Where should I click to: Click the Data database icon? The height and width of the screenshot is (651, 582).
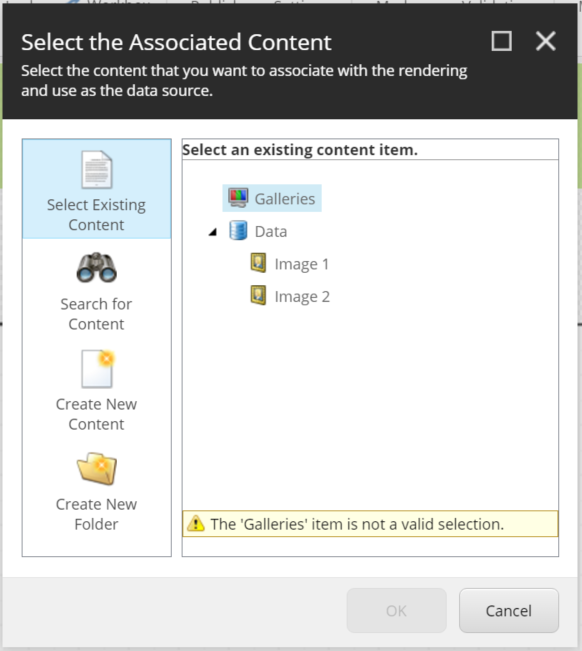pyautogui.click(x=238, y=230)
